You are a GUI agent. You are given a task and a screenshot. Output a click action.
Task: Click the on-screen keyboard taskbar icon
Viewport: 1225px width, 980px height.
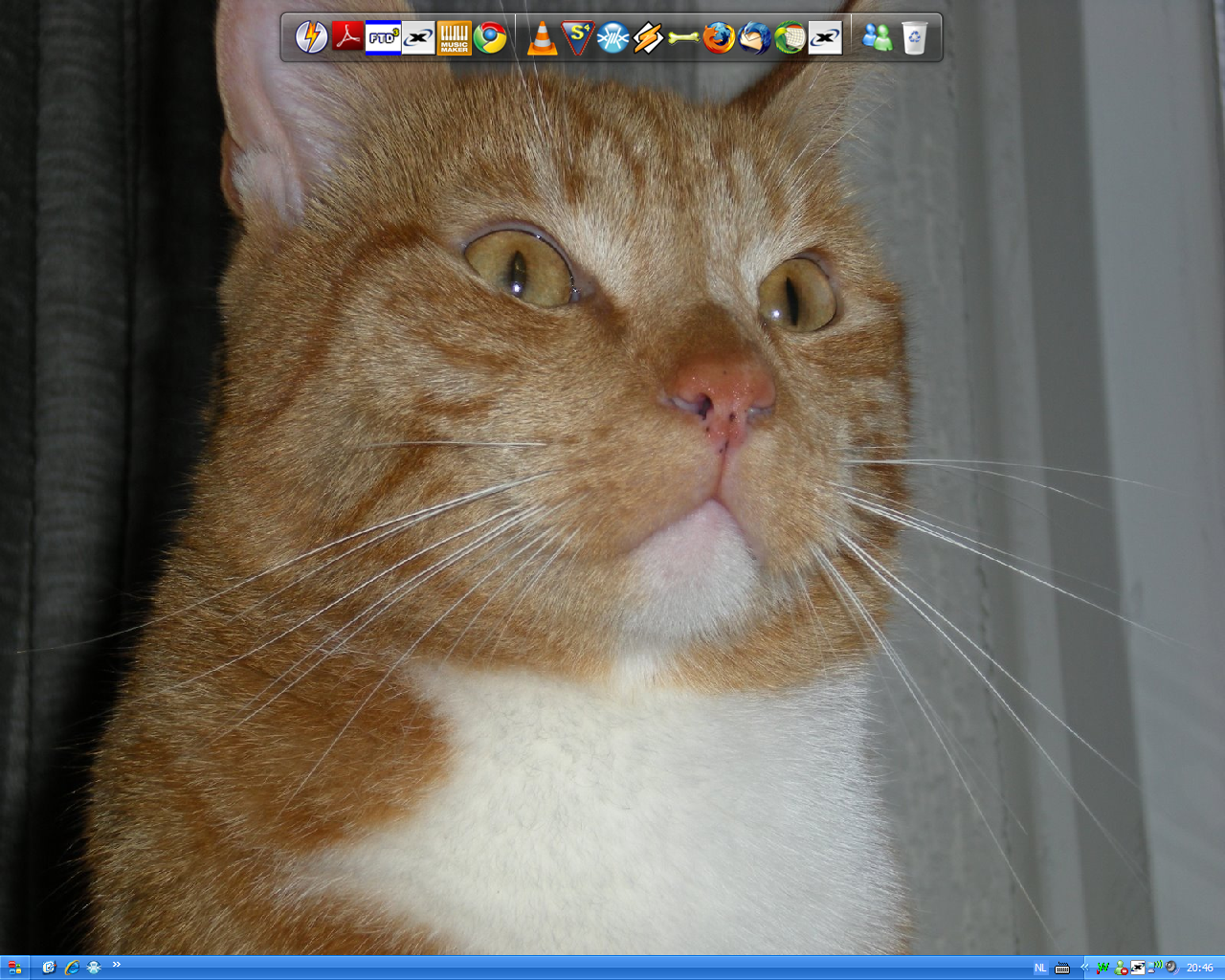(x=1062, y=969)
